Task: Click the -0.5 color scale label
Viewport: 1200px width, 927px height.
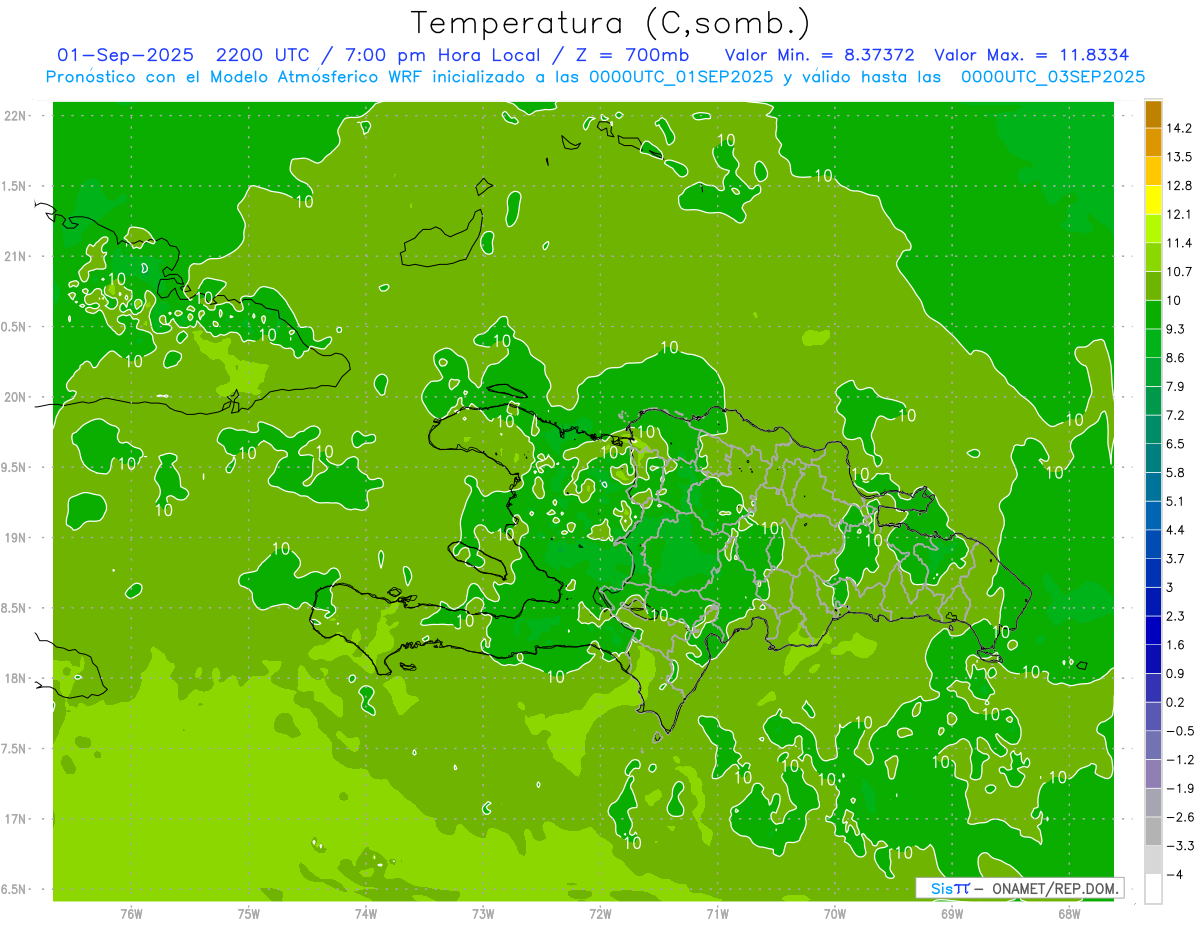Action: pos(1179,731)
